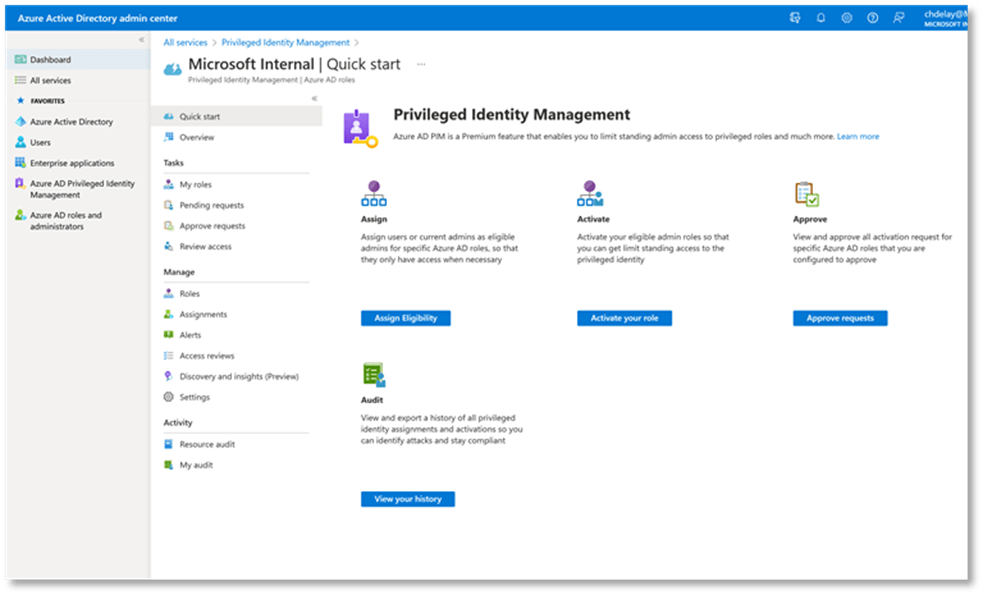
Task: Click the Cloud Shell icon in header
Action: click(x=795, y=17)
